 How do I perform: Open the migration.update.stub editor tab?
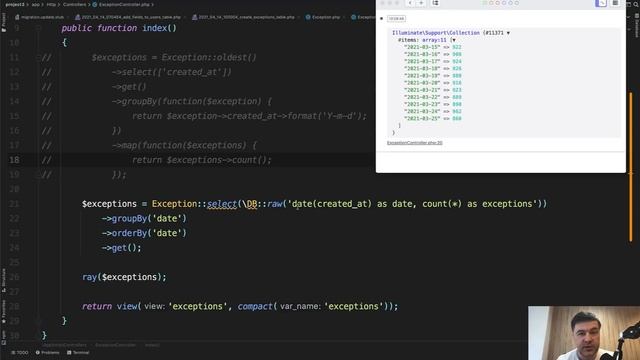[x=40, y=17]
